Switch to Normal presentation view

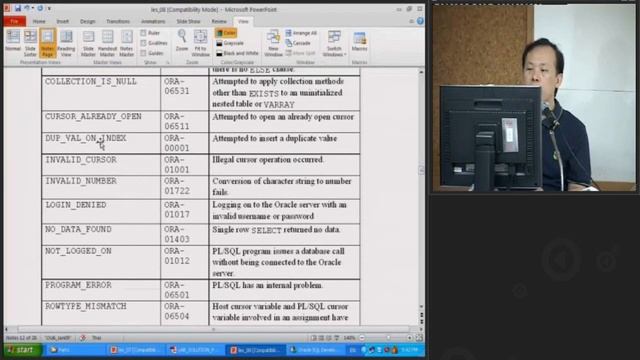(13, 41)
